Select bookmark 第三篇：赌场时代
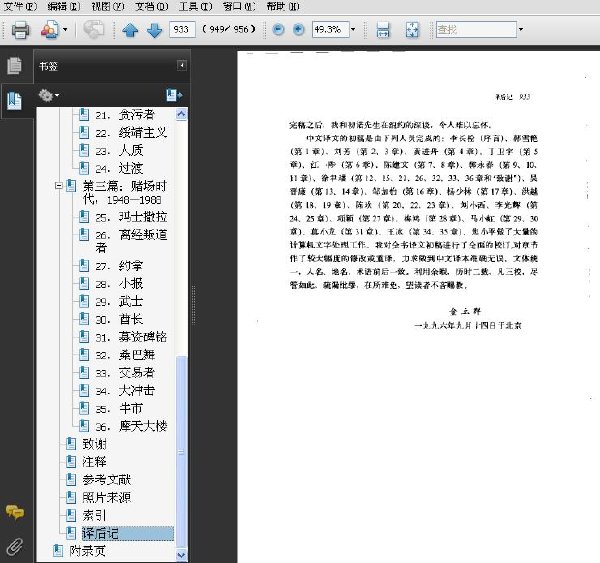600x563 pixels. pyautogui.click(x=125, y=193)
